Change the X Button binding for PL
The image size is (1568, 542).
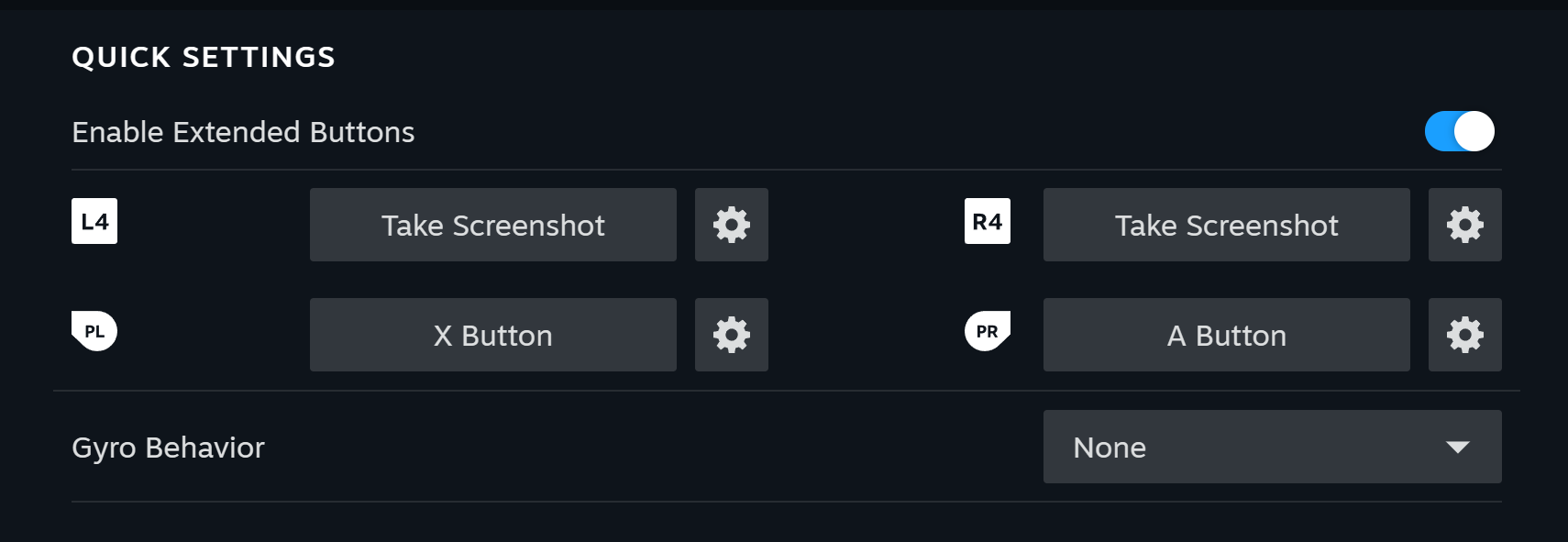(493, 335)
